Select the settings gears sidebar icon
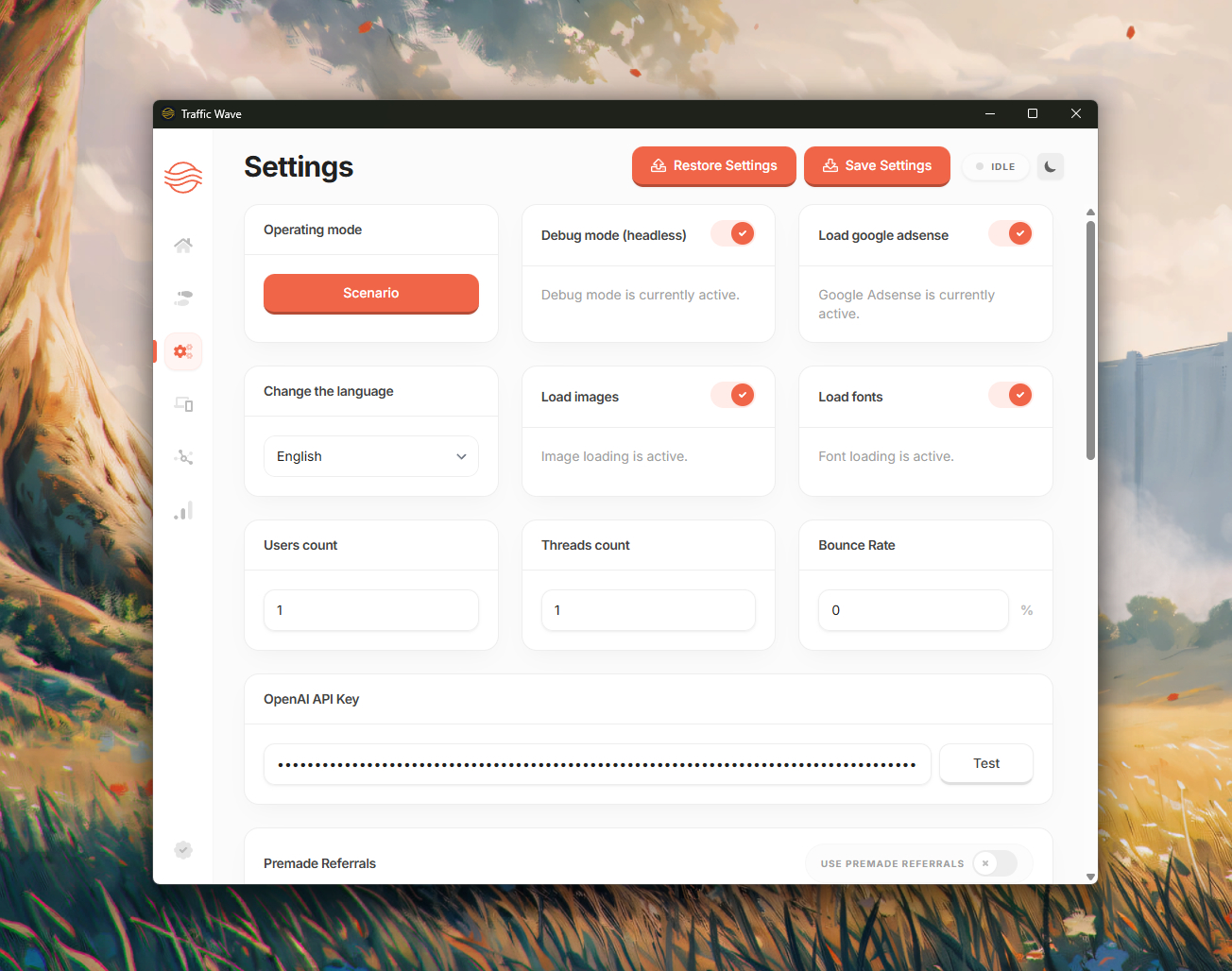The height and width of the screenshot is (971, 1232). (x=183, y=351)
